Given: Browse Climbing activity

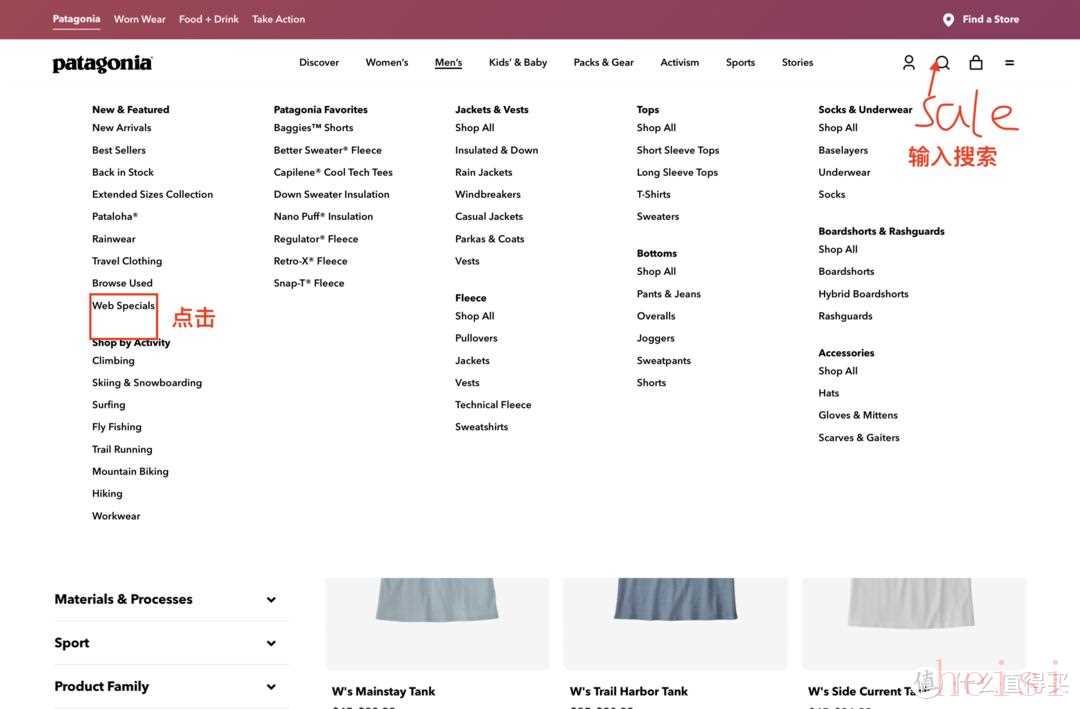Looking at the screenshot, I should tap(114, 360).
